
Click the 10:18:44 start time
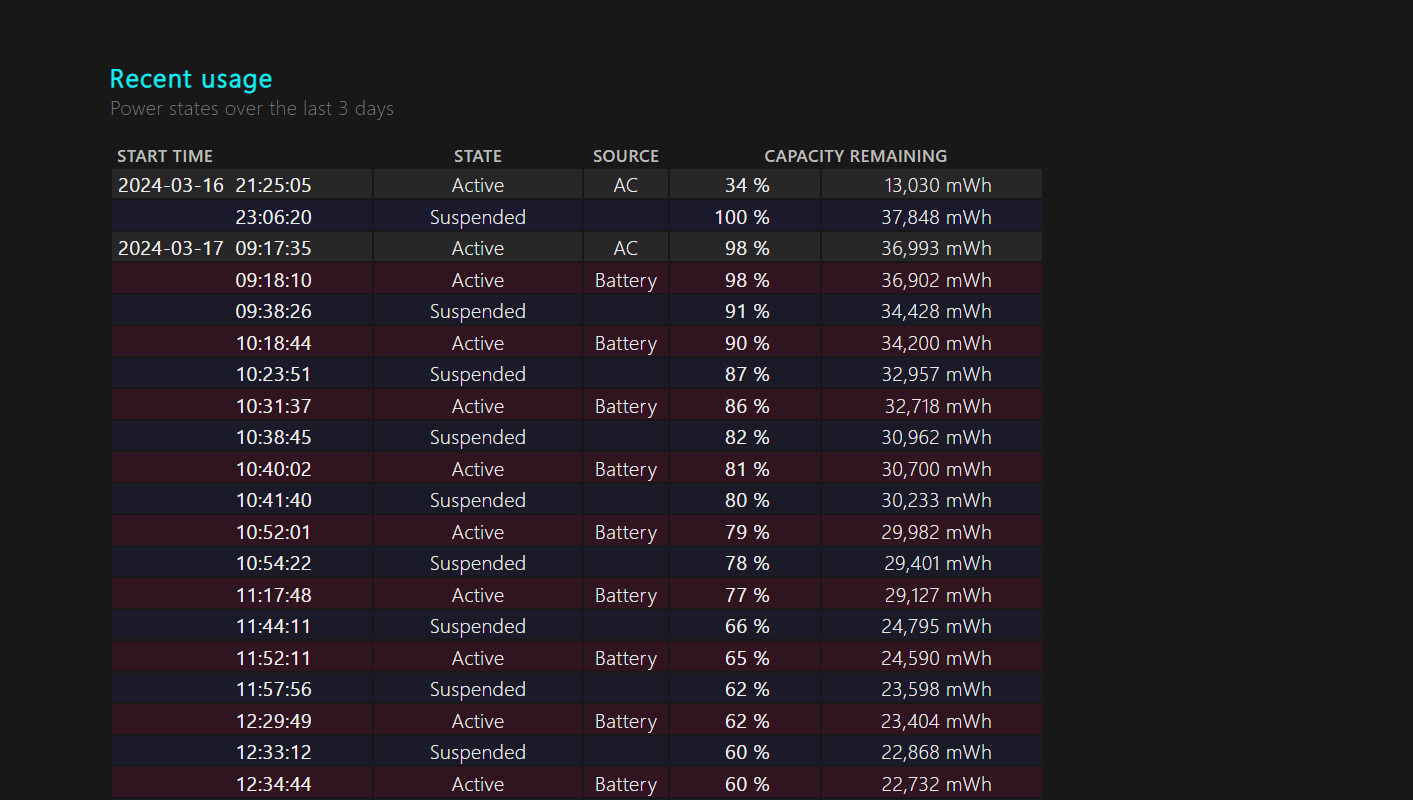[274, 343]
